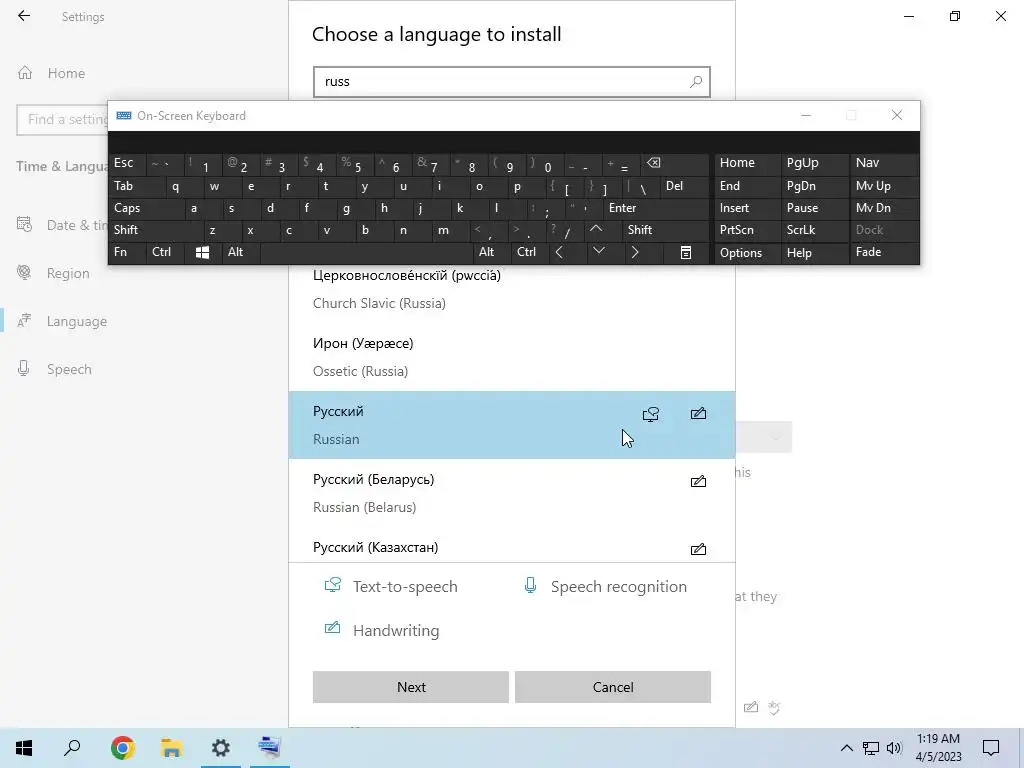
Task: Open the network icon in tray
Action: (x=871, y=748)
